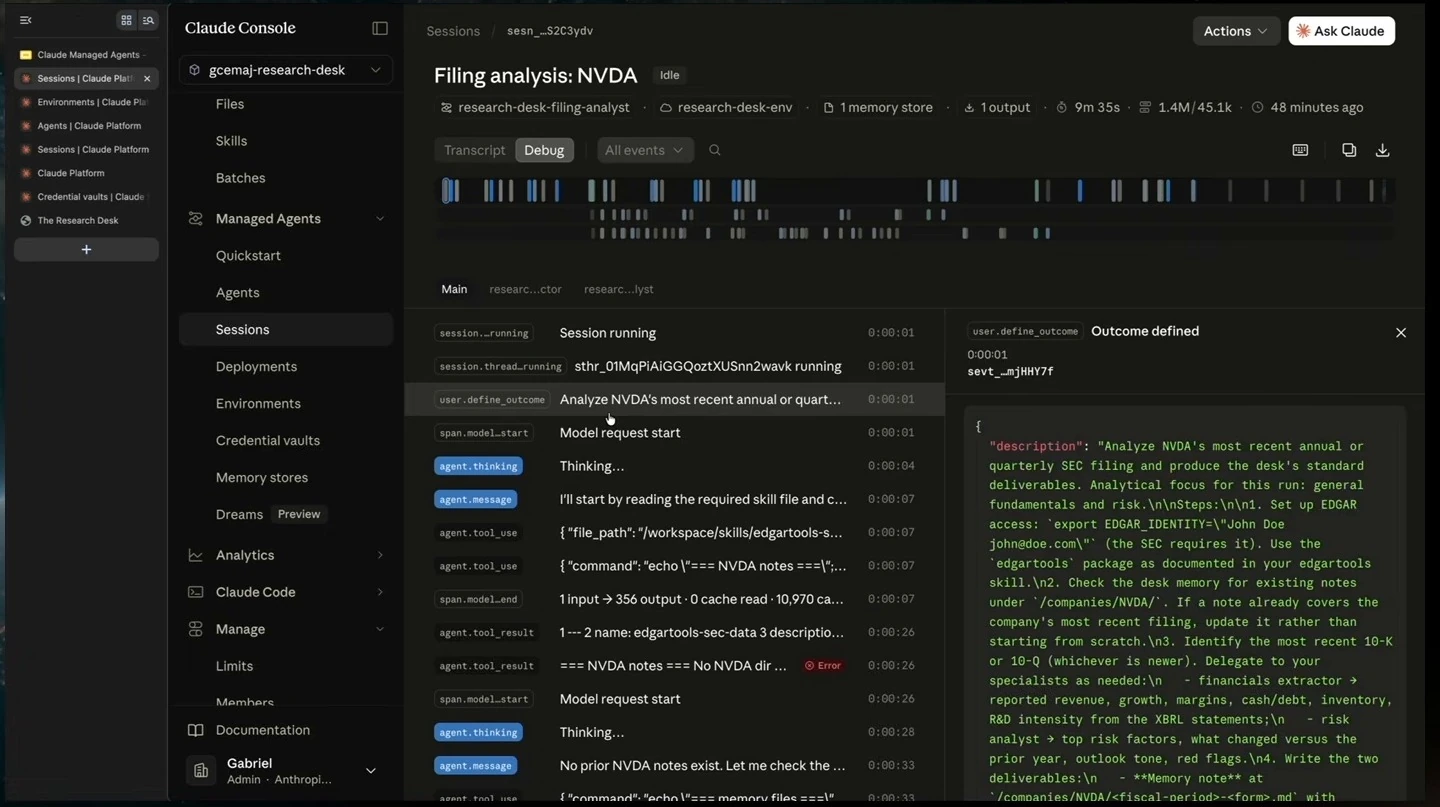Close the active Sessions browser tab
The image size is (1440, 807).
147,78
